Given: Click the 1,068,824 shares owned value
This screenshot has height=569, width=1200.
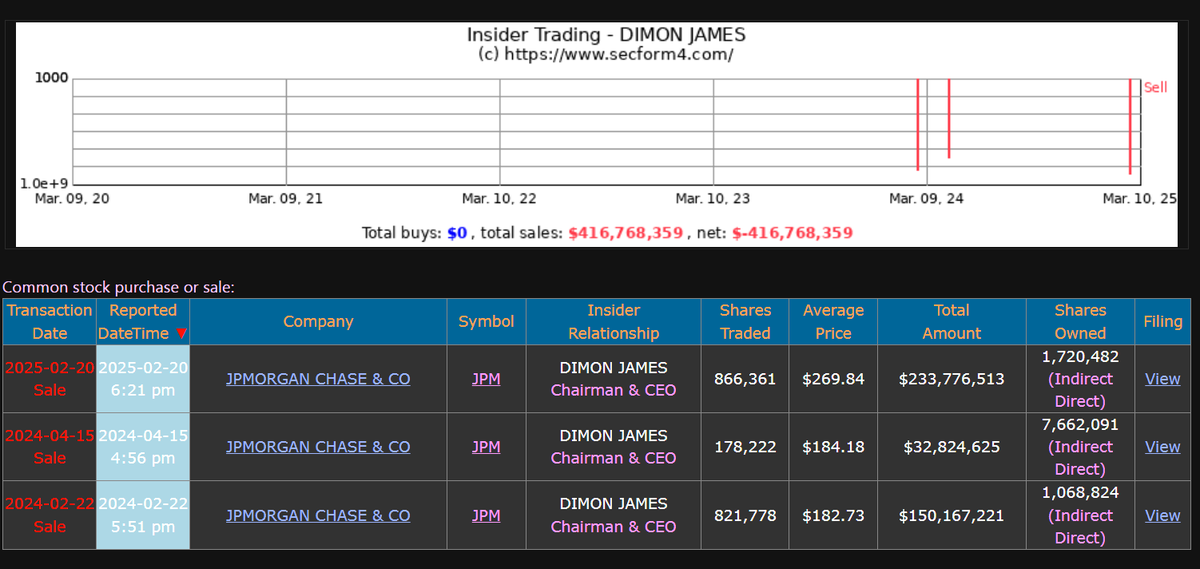Looking at the screenshot, I should tap(1080, 493).
